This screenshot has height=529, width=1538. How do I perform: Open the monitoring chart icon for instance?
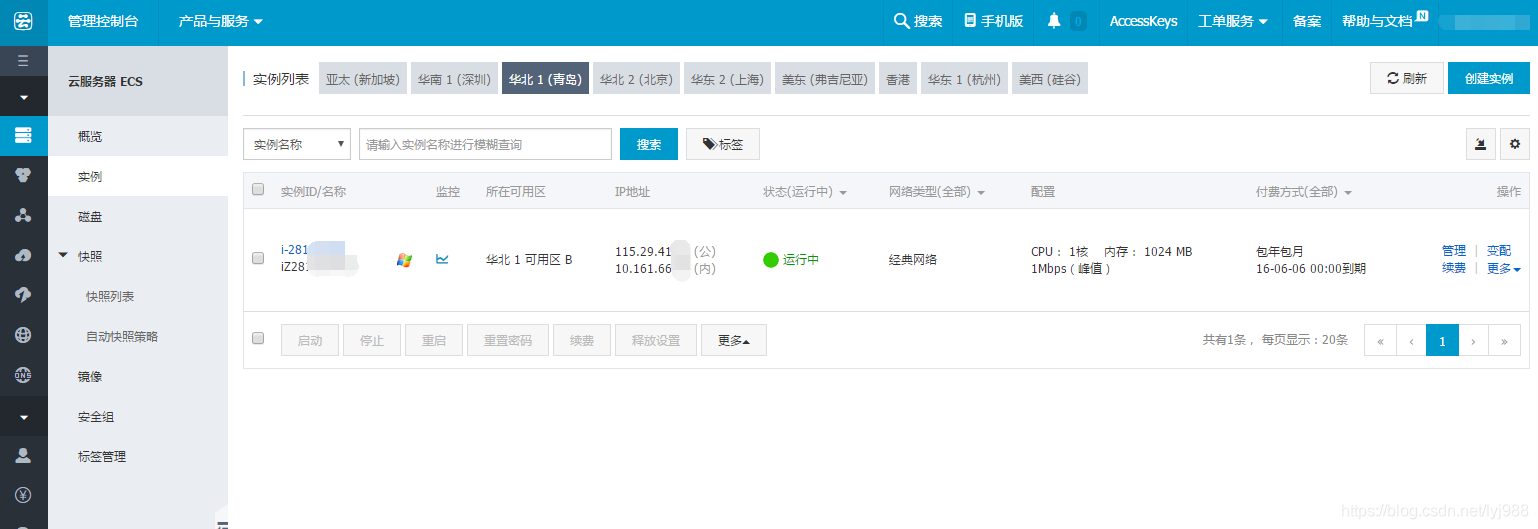point(442,259)
